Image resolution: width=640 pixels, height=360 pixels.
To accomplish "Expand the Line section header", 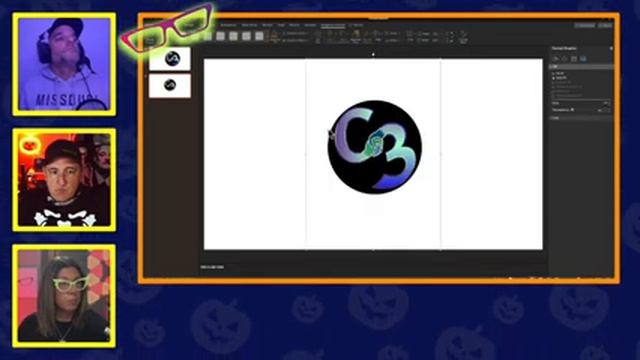I will (582, 118).
